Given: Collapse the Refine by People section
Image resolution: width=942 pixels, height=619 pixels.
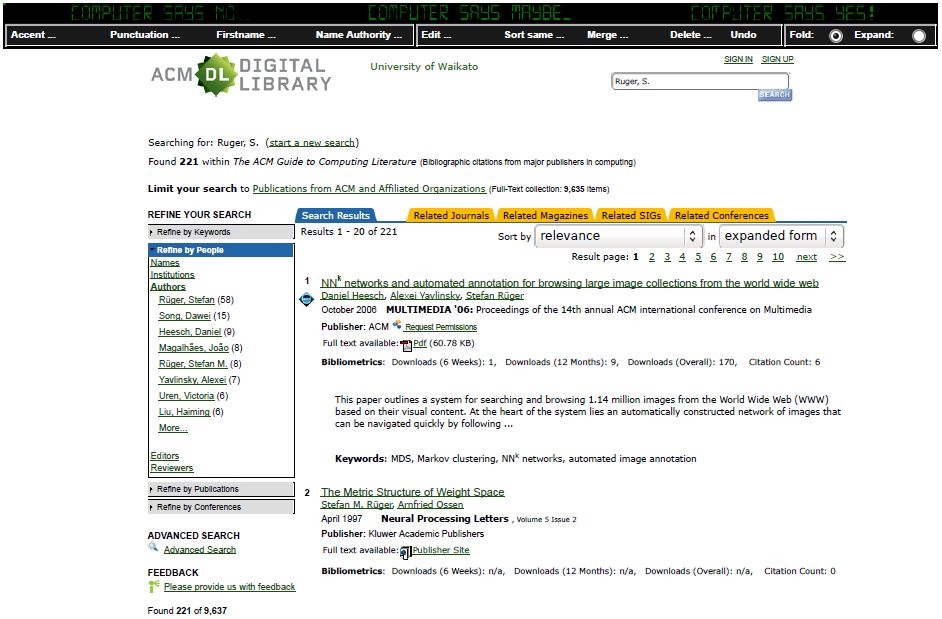Looking at the screenshot, I should click(220, 250).
